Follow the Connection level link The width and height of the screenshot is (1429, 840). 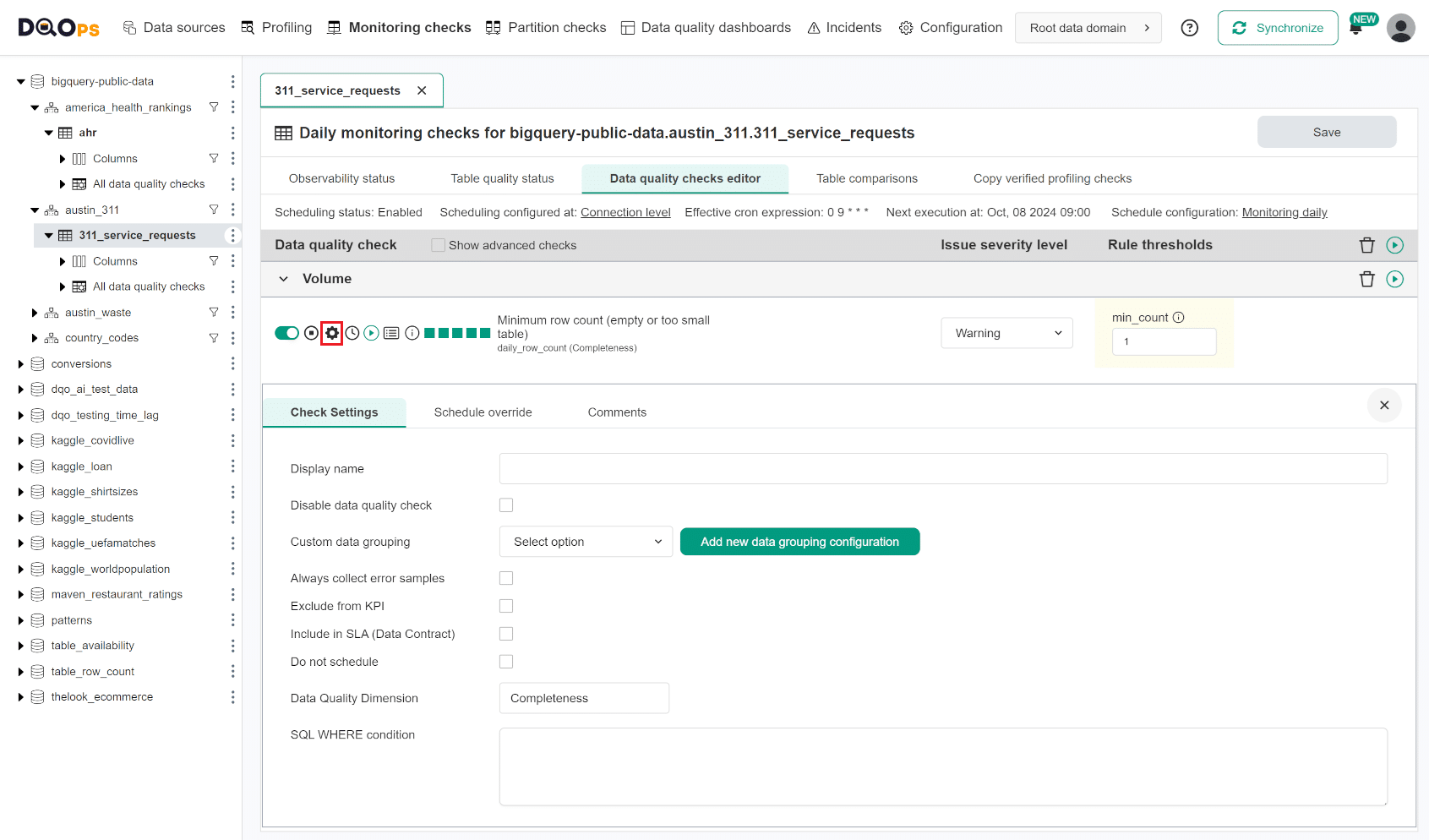625,212
